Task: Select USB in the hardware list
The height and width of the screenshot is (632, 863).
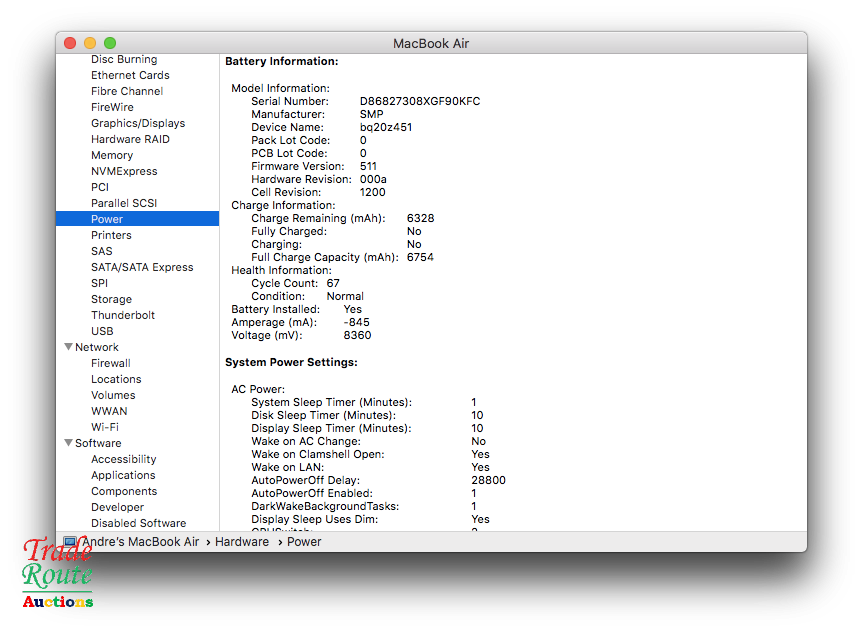Action: [x=102, y=331]
